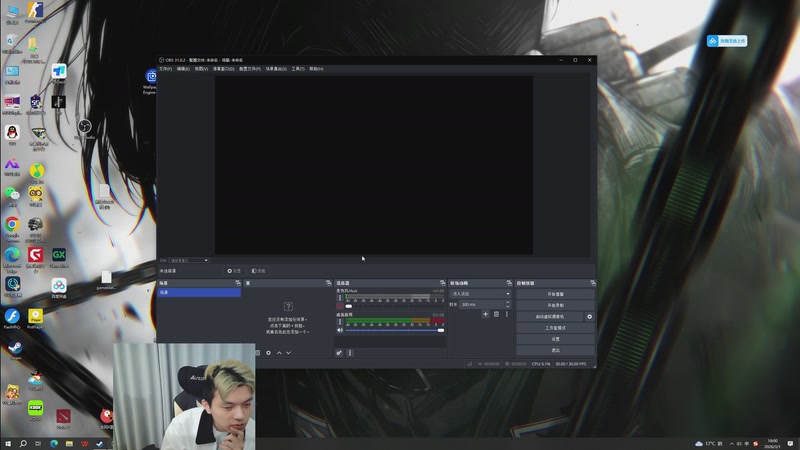Open the PotPlayer desktop shortcut
800x450 pixels.
click(35, 319)
